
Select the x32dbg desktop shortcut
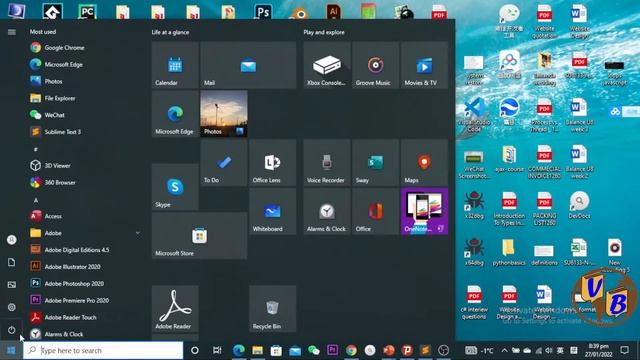474,205
